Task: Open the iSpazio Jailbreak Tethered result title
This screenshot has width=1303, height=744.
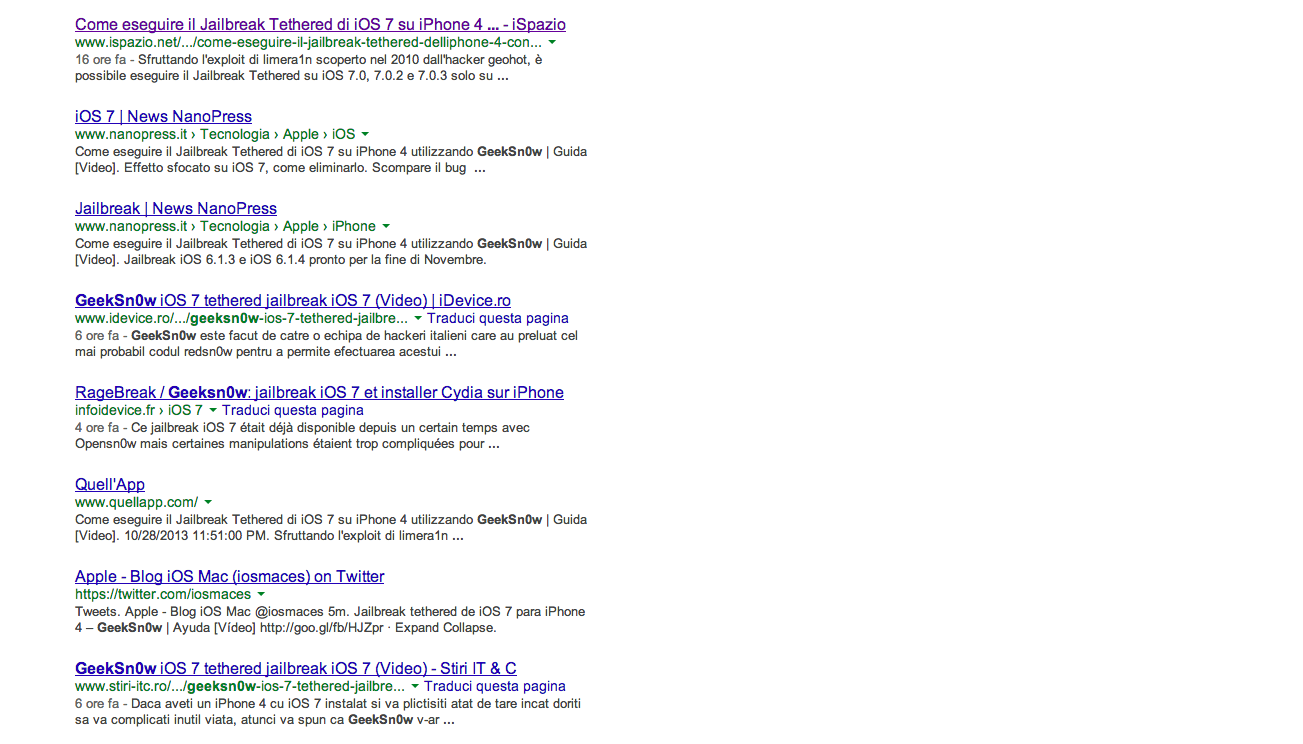Action: (320, 24)
